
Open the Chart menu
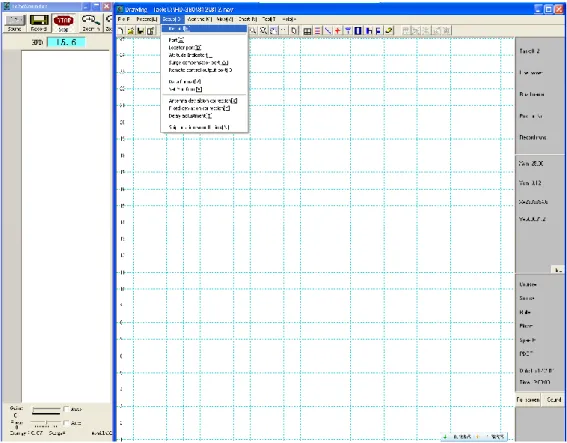[248, 19]
